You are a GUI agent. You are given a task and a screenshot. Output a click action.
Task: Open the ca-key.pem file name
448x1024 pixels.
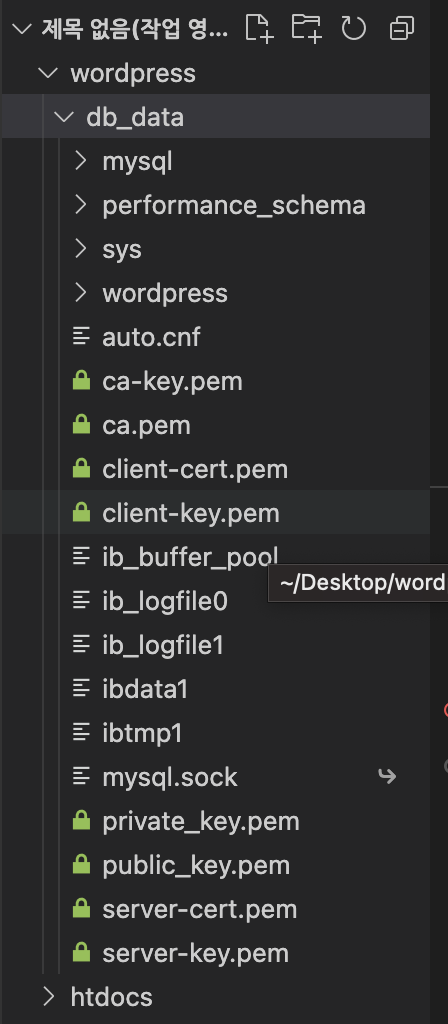click(172, 381)
